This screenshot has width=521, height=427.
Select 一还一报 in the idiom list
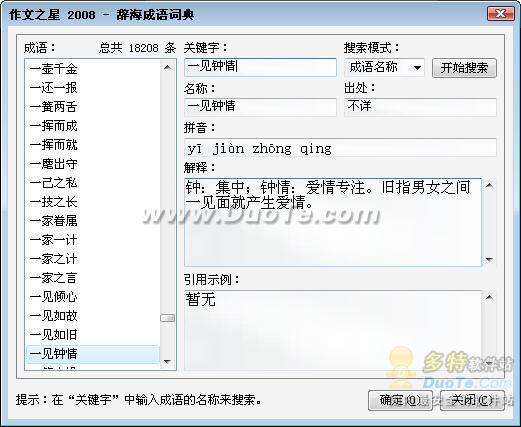[x=93, y=88]
